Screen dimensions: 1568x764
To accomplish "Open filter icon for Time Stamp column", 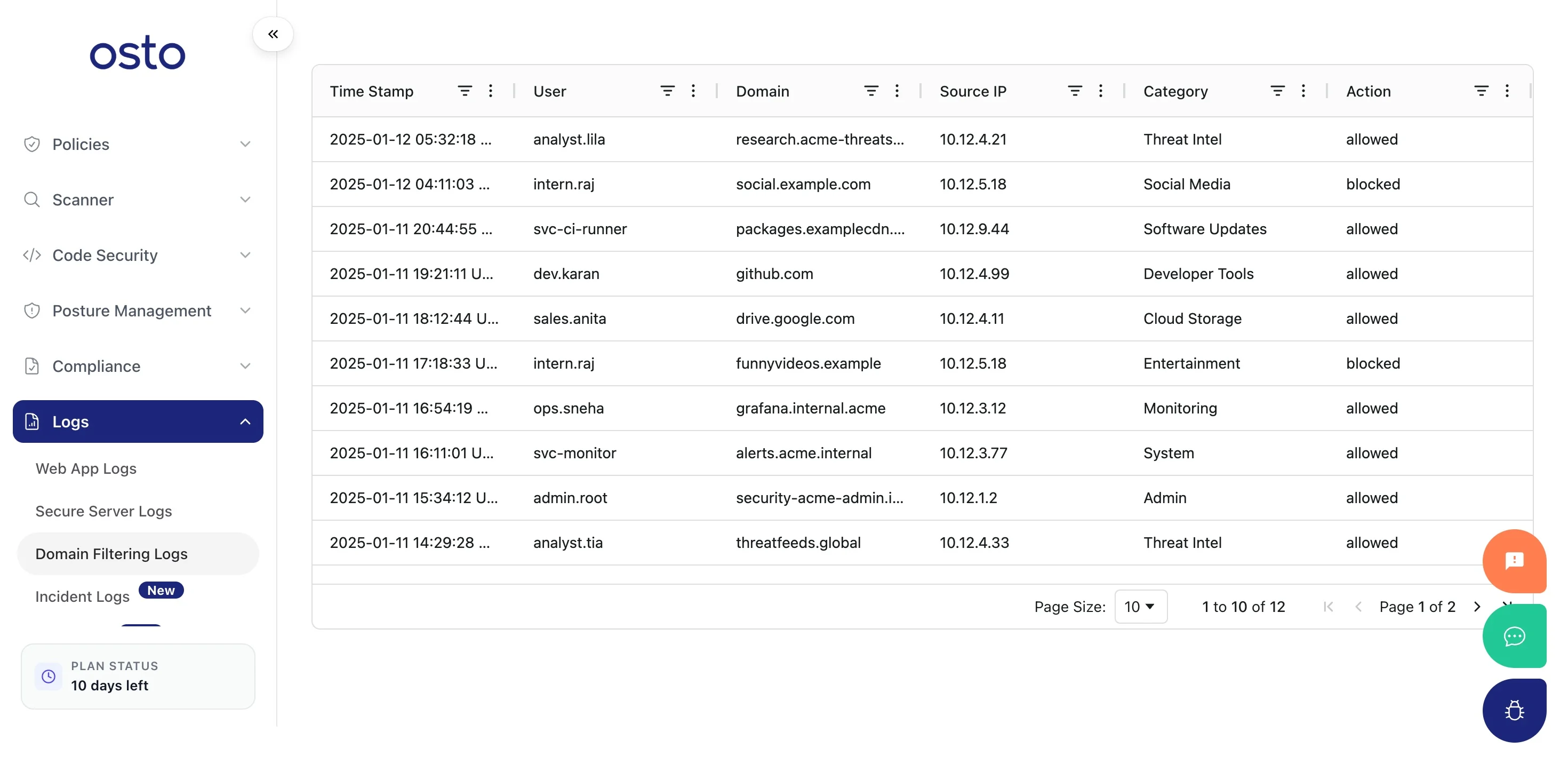I will [x=465, y=91].
